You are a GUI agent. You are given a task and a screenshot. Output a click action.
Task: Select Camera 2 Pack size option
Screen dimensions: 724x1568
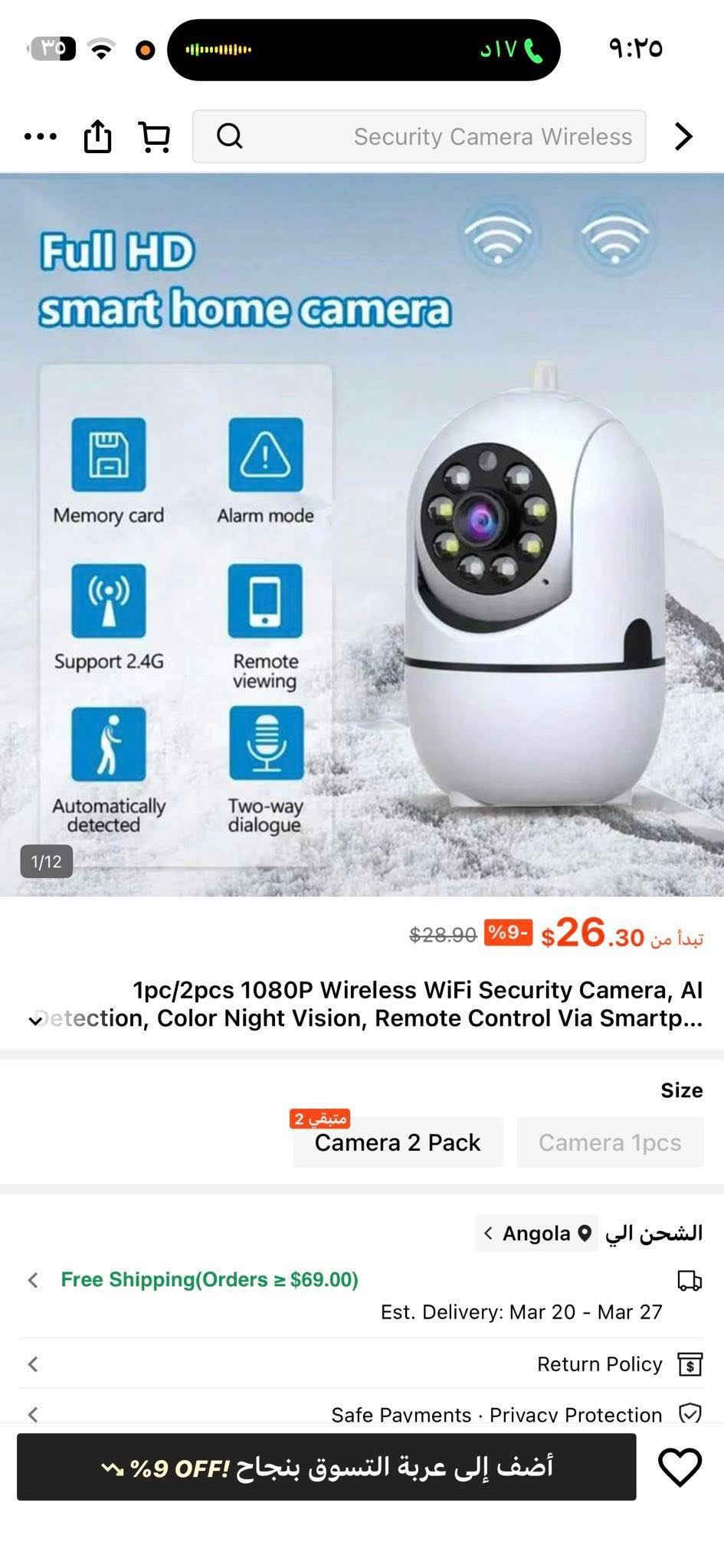398,1142
